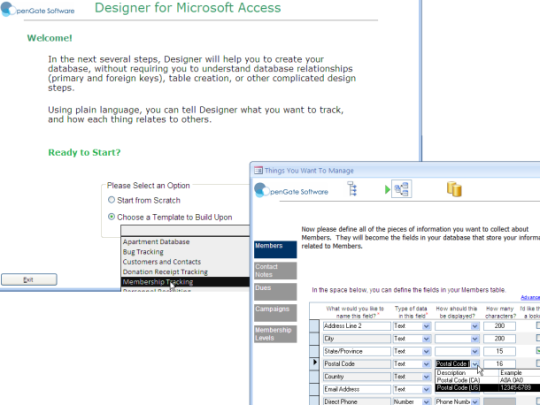Open the gold database cylinders icon
Screen dimensions: 540x405
(454, 189)
